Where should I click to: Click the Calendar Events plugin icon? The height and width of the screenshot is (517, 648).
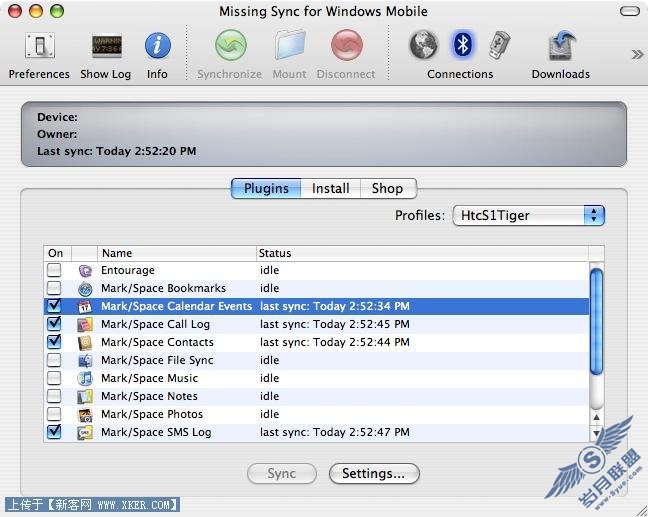tap(85, 307)
